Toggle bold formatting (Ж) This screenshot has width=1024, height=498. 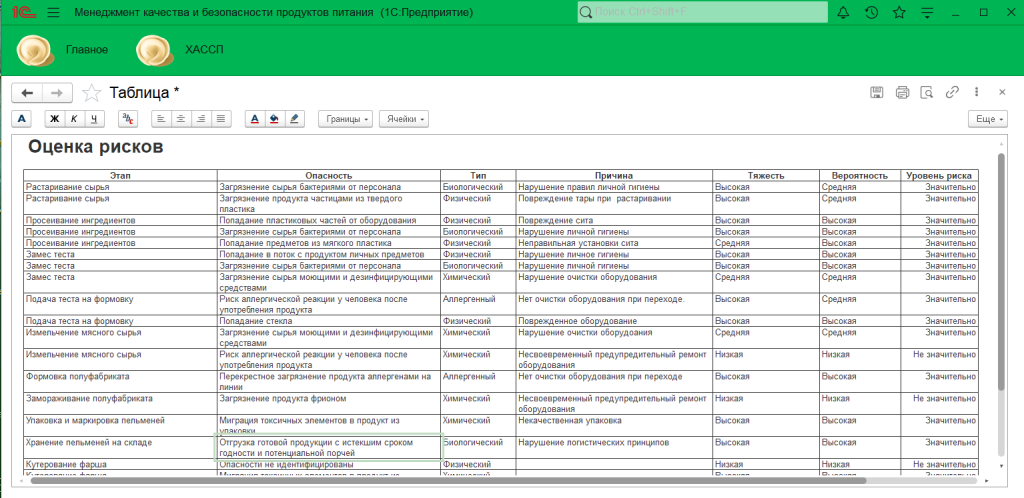coord(56,119)
